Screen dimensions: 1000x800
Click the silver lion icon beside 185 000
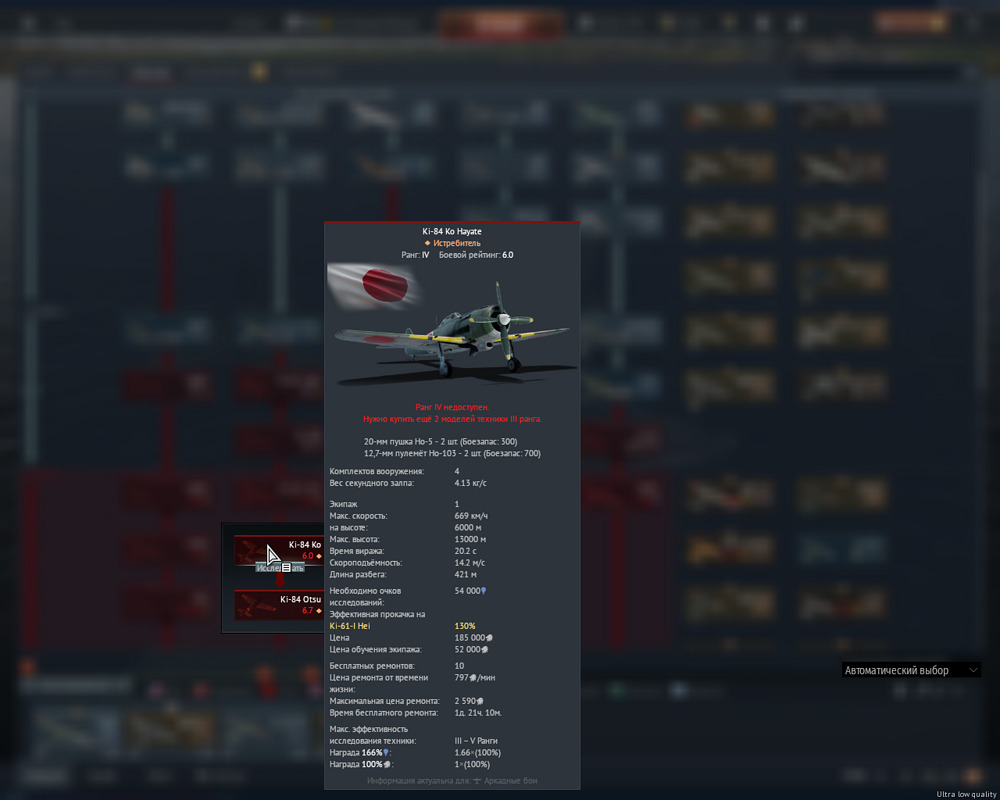[489, 637]
